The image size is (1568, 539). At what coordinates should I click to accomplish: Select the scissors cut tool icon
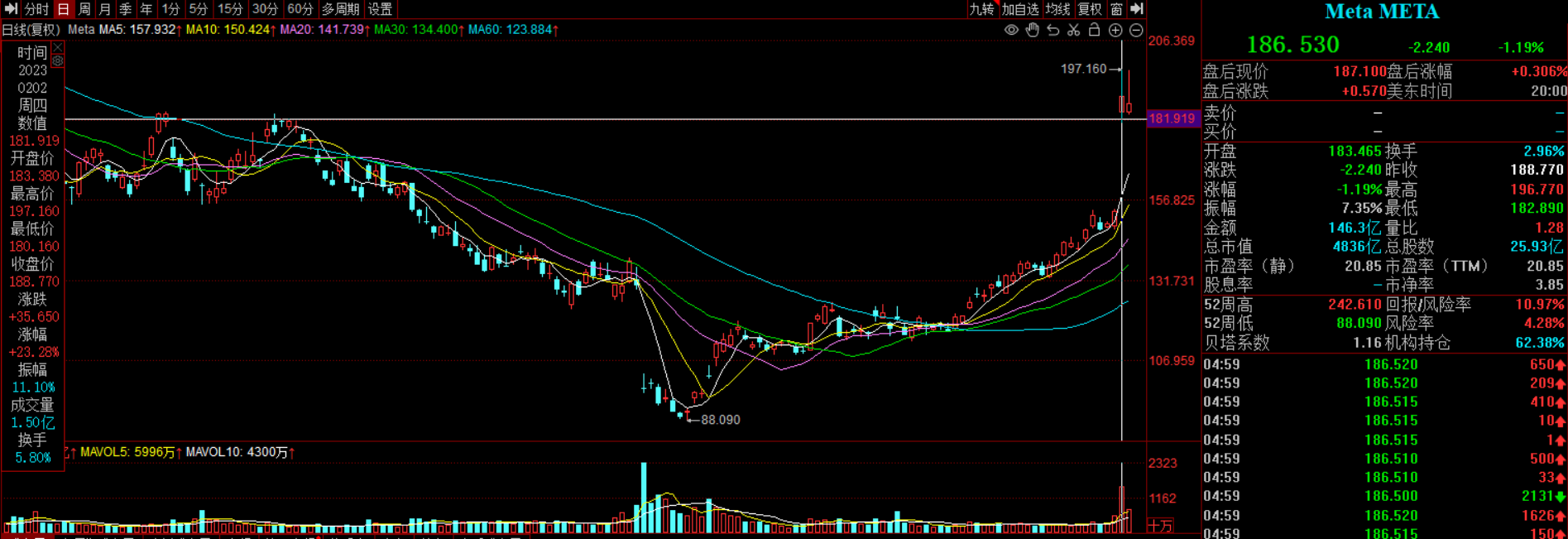pyautogui.click(x=1073, y=30)
